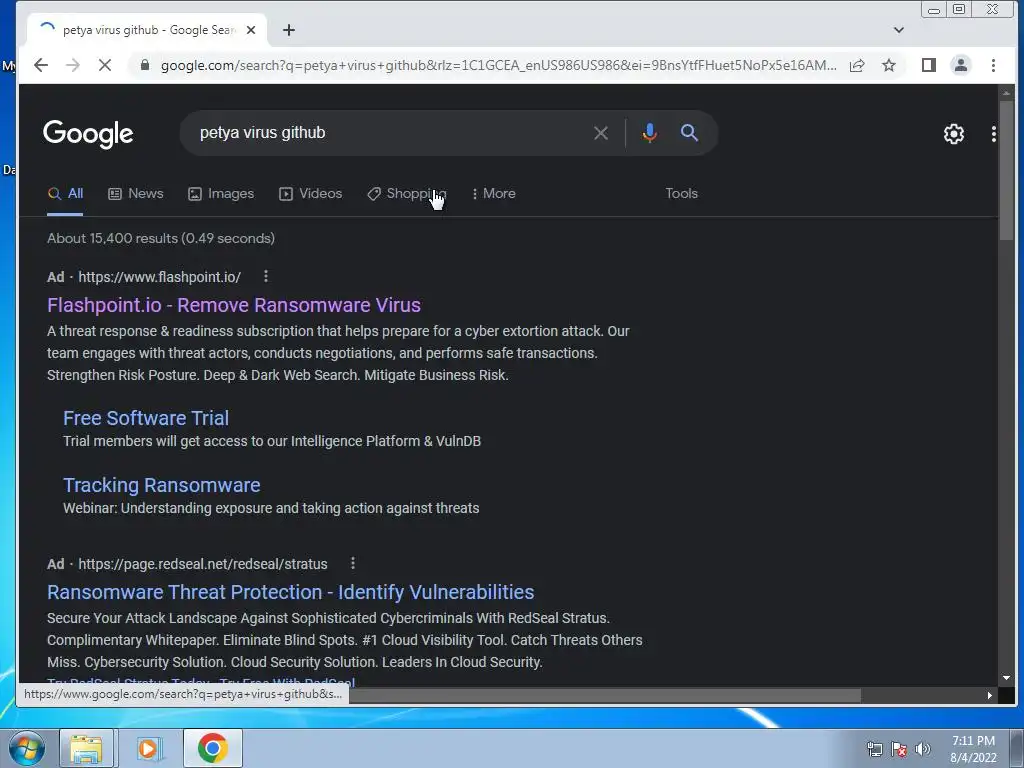The height and width of the screenshot is (768, 1024).
Task: Switch to Images results tab
Action: pyautogui.click(x=221, y=194)
